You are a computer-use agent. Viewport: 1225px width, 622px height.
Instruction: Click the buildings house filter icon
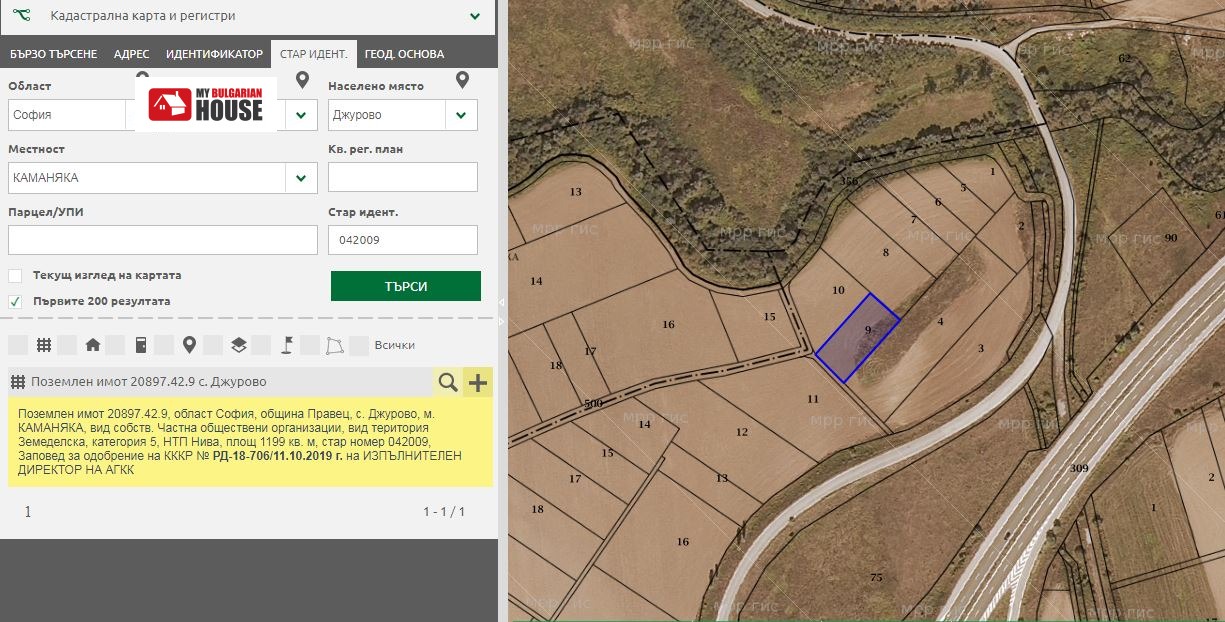[93, 345]
